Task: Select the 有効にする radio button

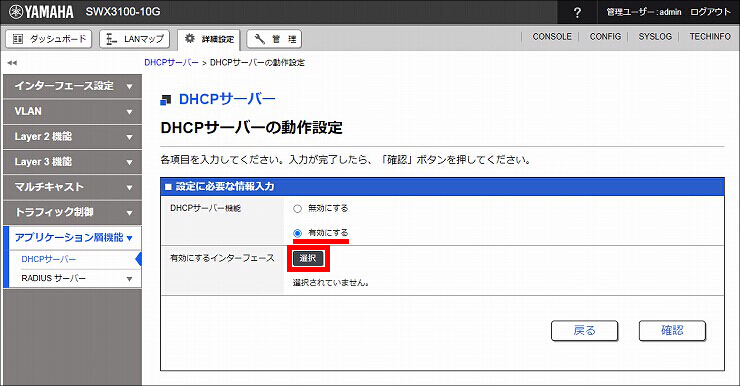Action: point(297,233)
